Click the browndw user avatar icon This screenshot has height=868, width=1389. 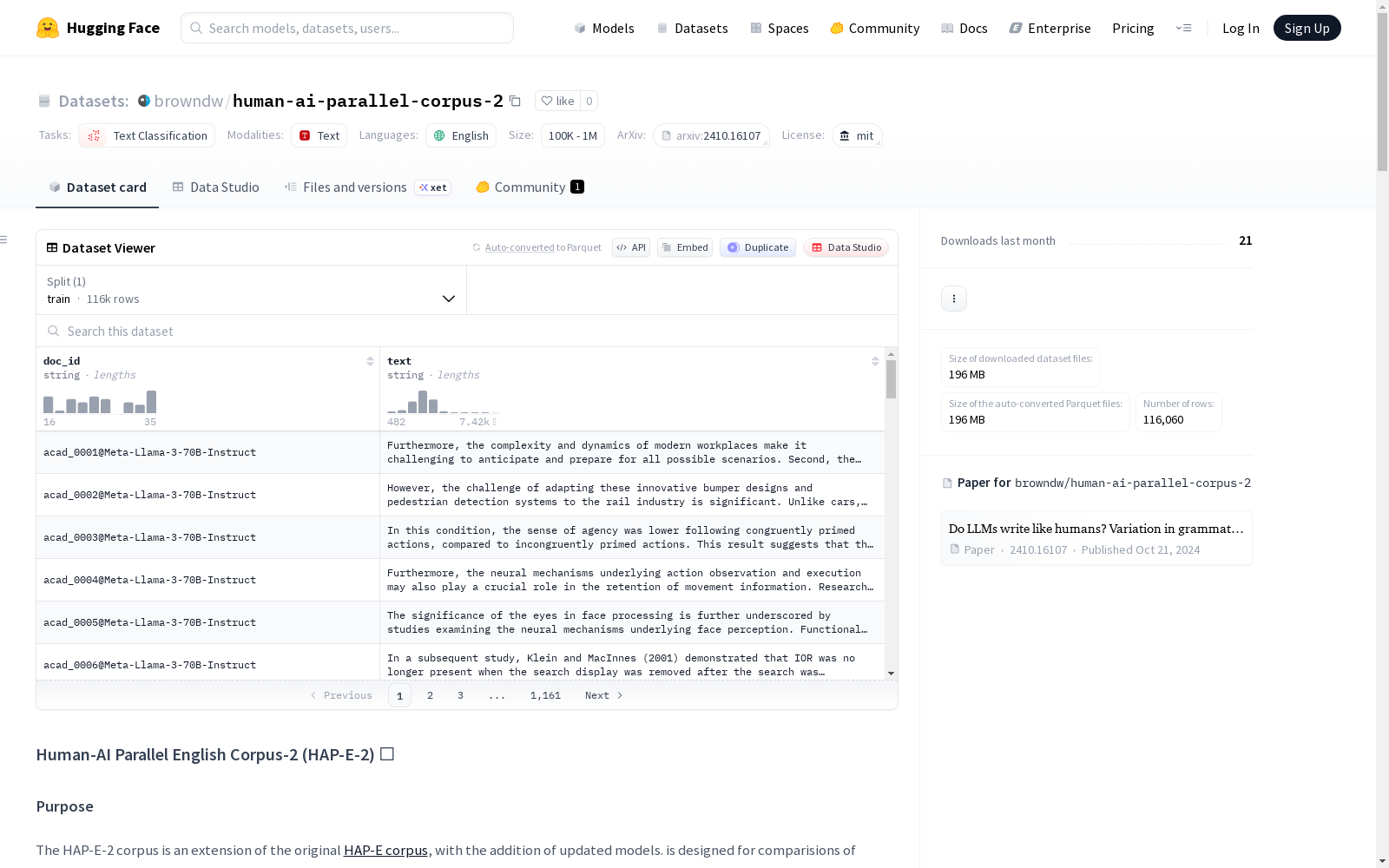144,101
